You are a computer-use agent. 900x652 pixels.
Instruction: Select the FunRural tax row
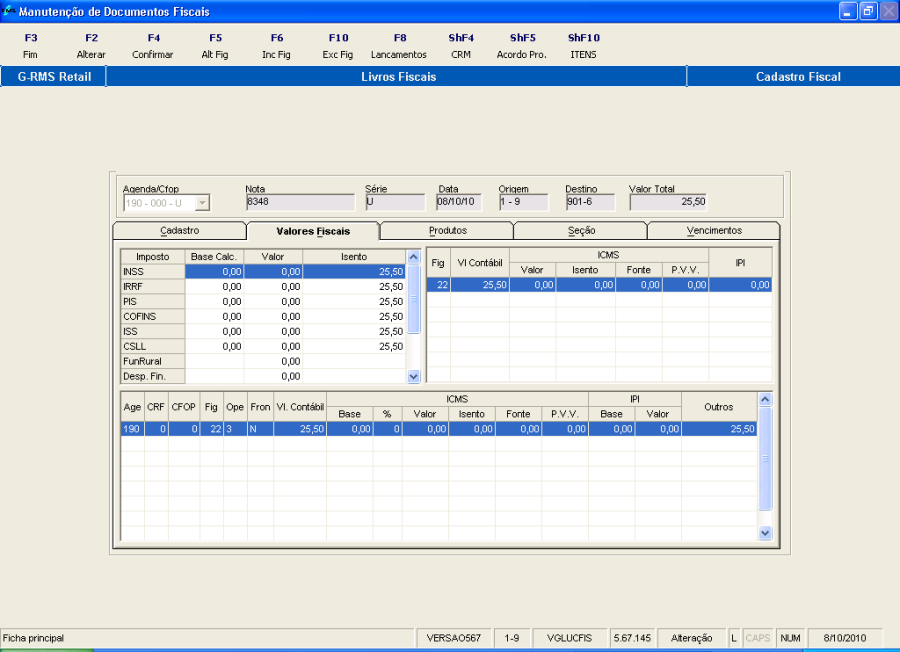[263, 361]
